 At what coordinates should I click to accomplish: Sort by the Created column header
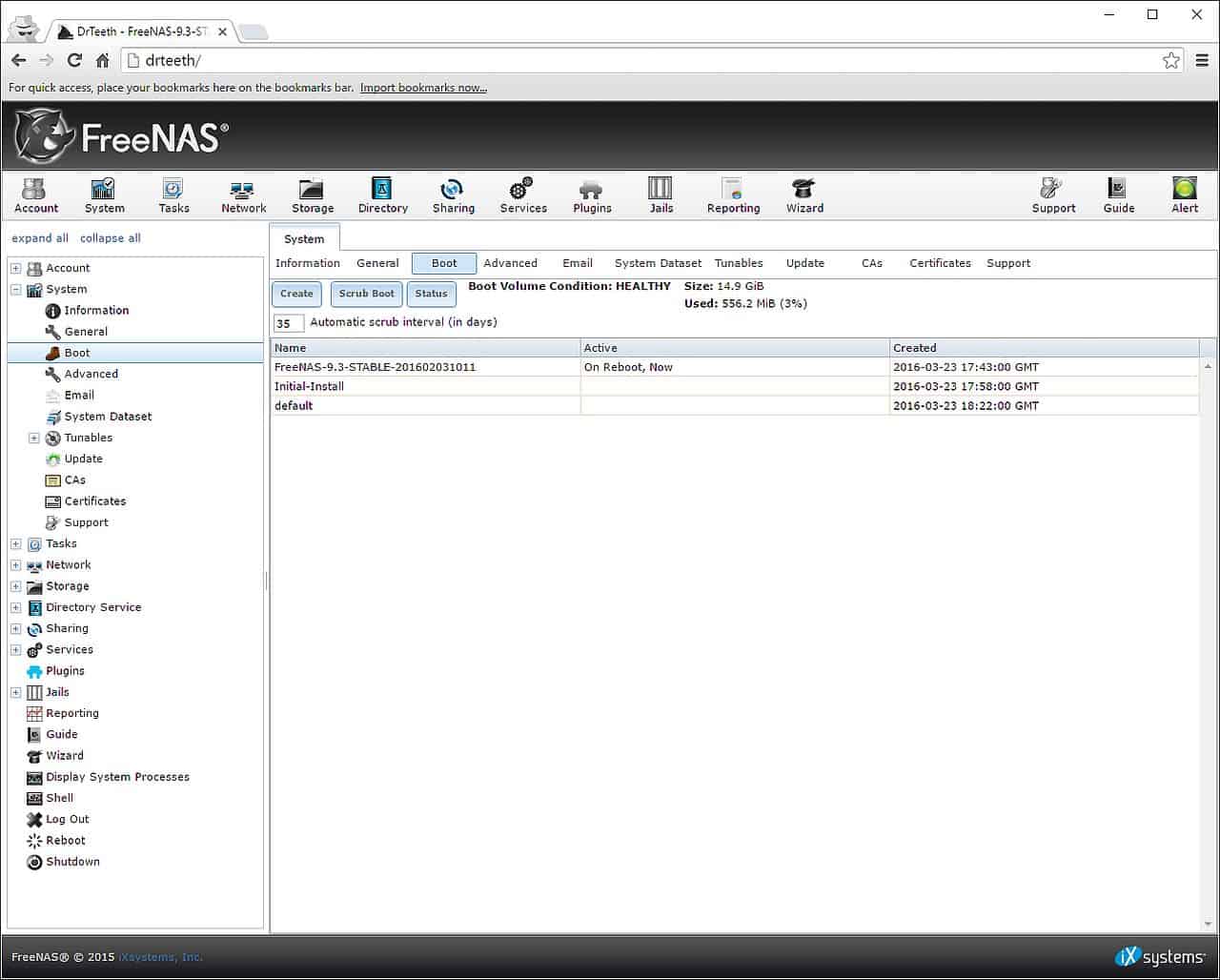[1044, 348]
